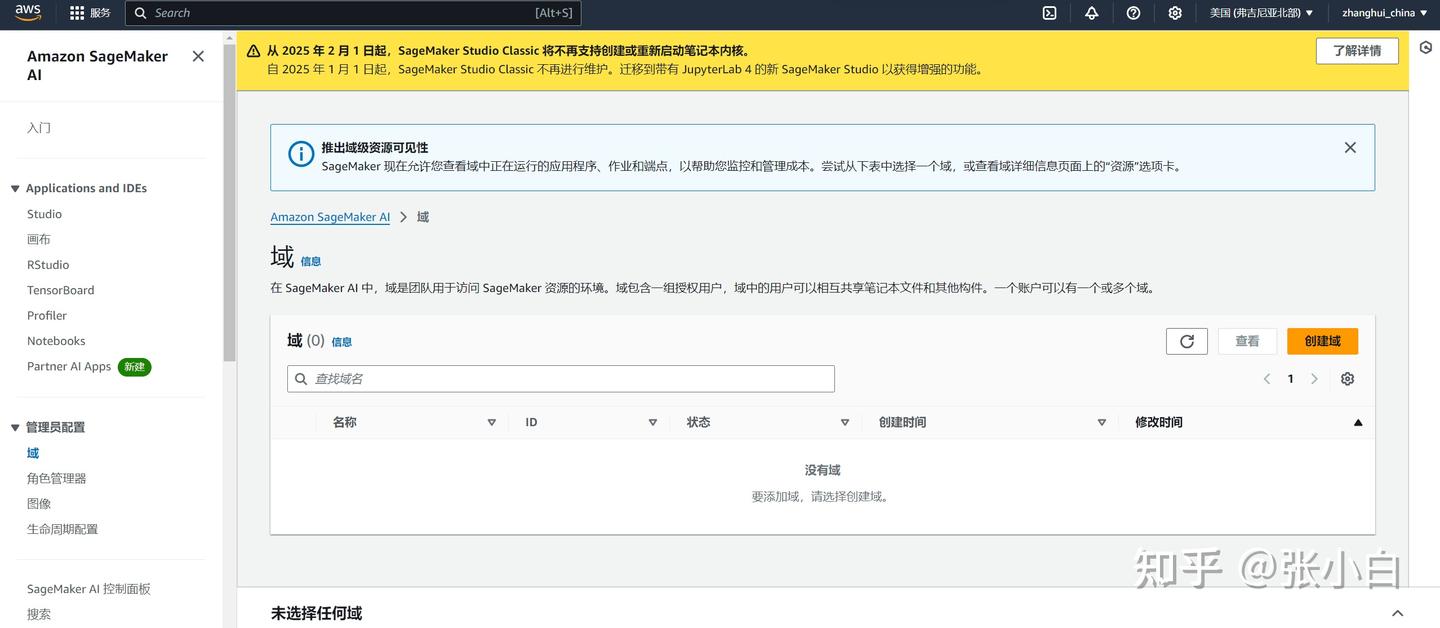The width and height of the screenshot is (1440, 628).
Task: Open the notifications bell
Action: pos(1091,13)
